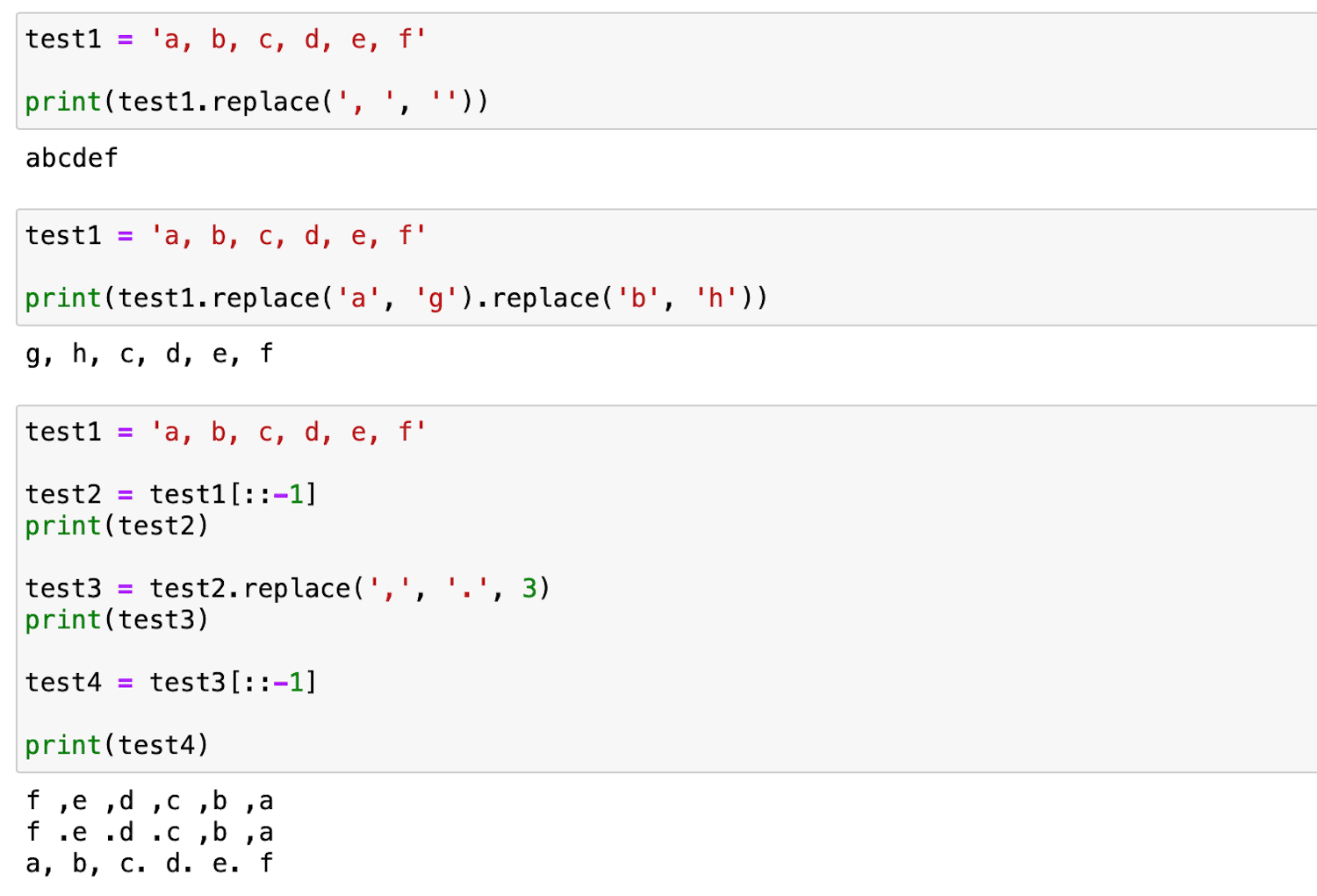
Task: Click the print(test3) line
Action: tap(117, 620)
